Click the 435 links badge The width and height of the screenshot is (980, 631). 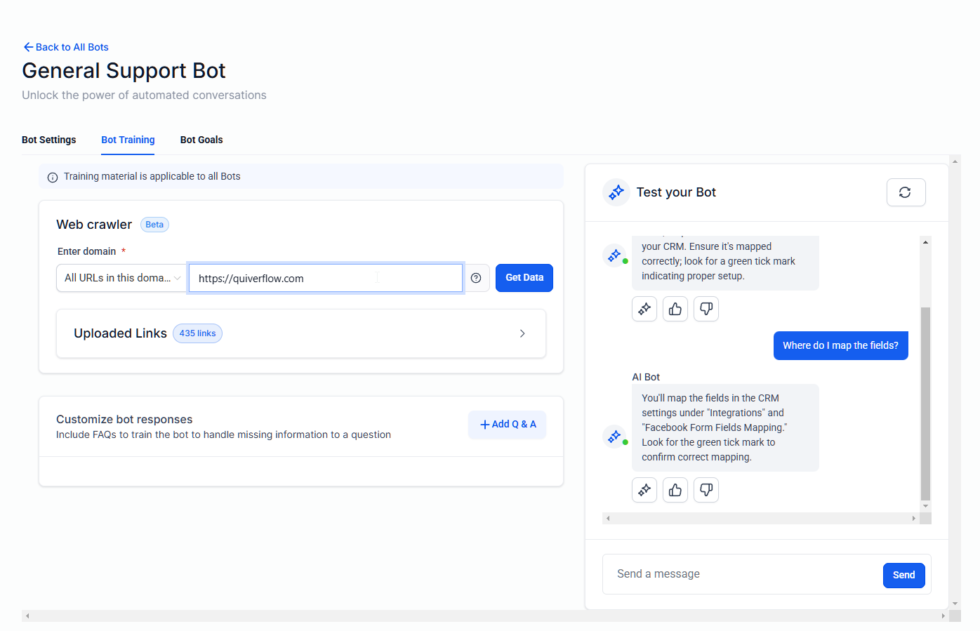198,334
